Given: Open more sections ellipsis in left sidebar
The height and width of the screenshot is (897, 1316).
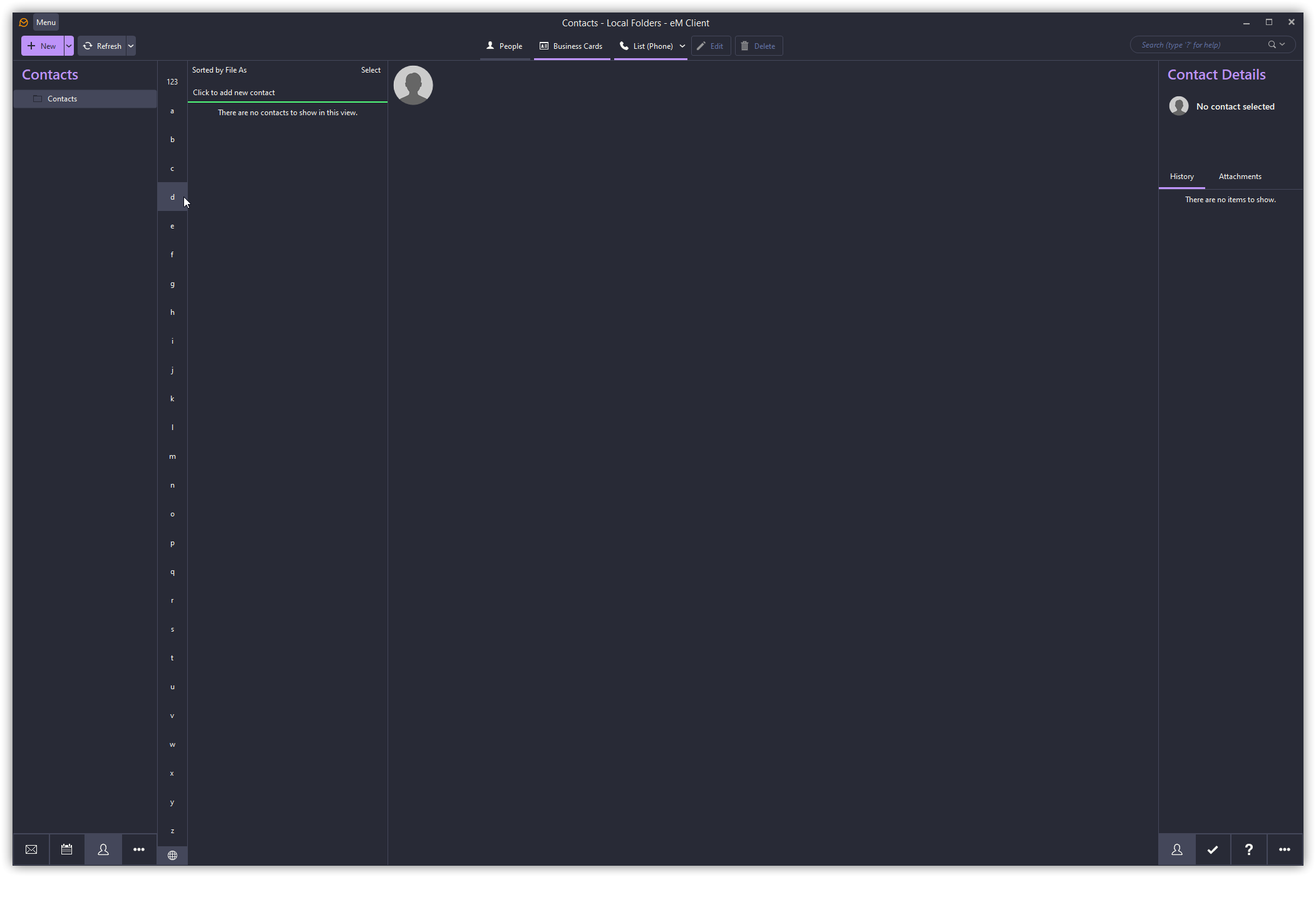Looking at the screenshot, I should coord(139,849).
